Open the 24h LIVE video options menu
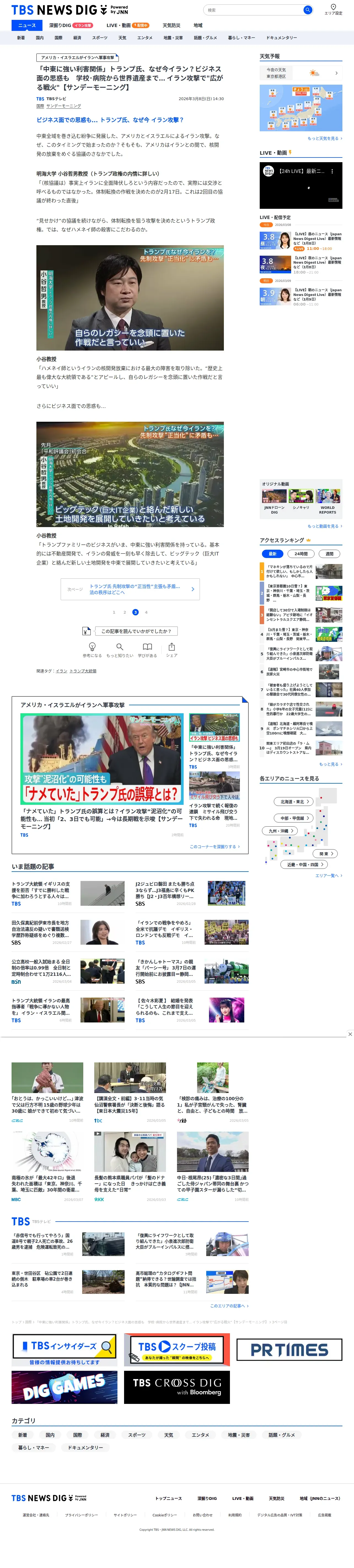Viewport: 354px width, 1568px height. coord(332,172)
